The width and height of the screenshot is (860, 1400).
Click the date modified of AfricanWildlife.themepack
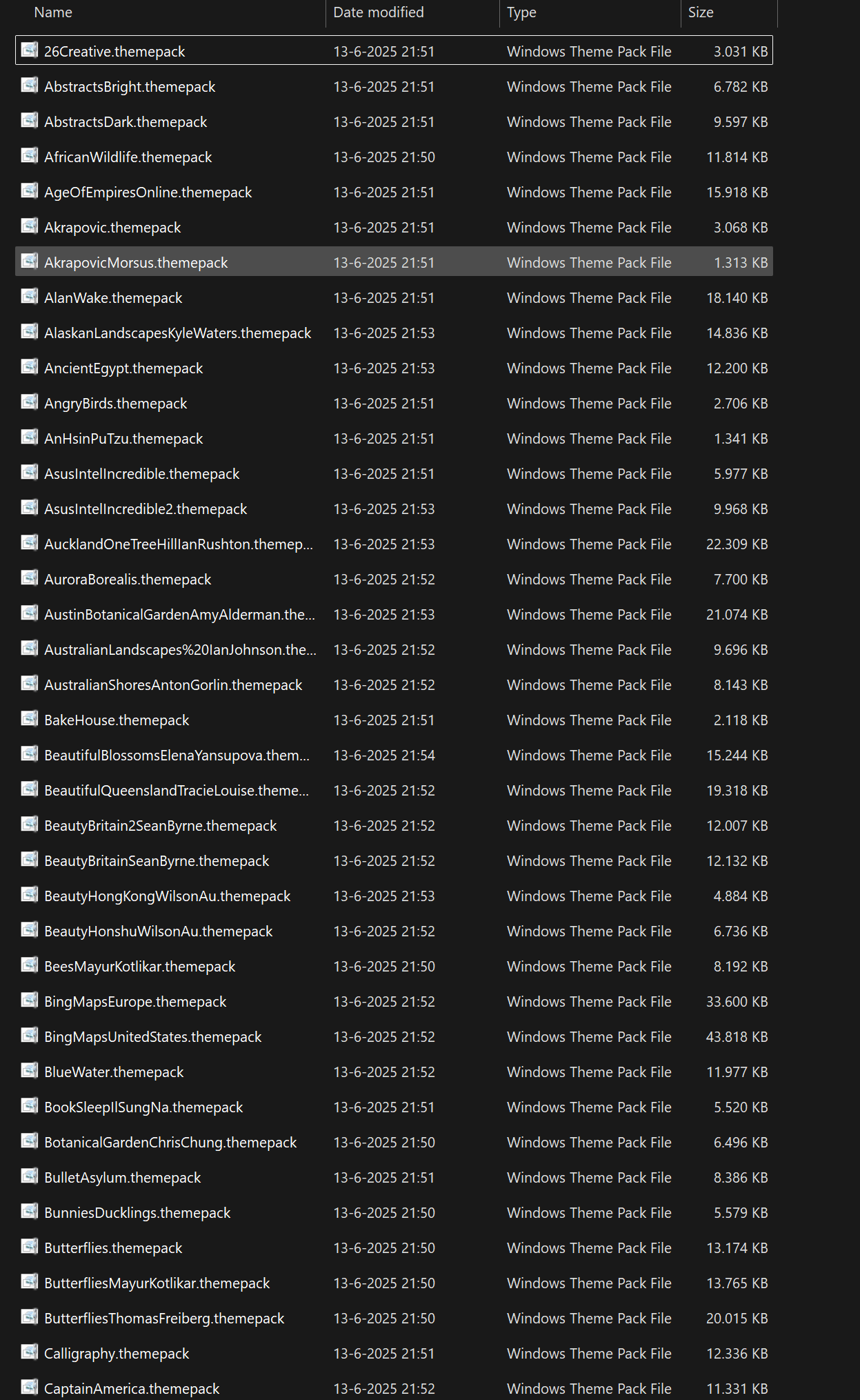pyautogui.click(x=384, y=157)
